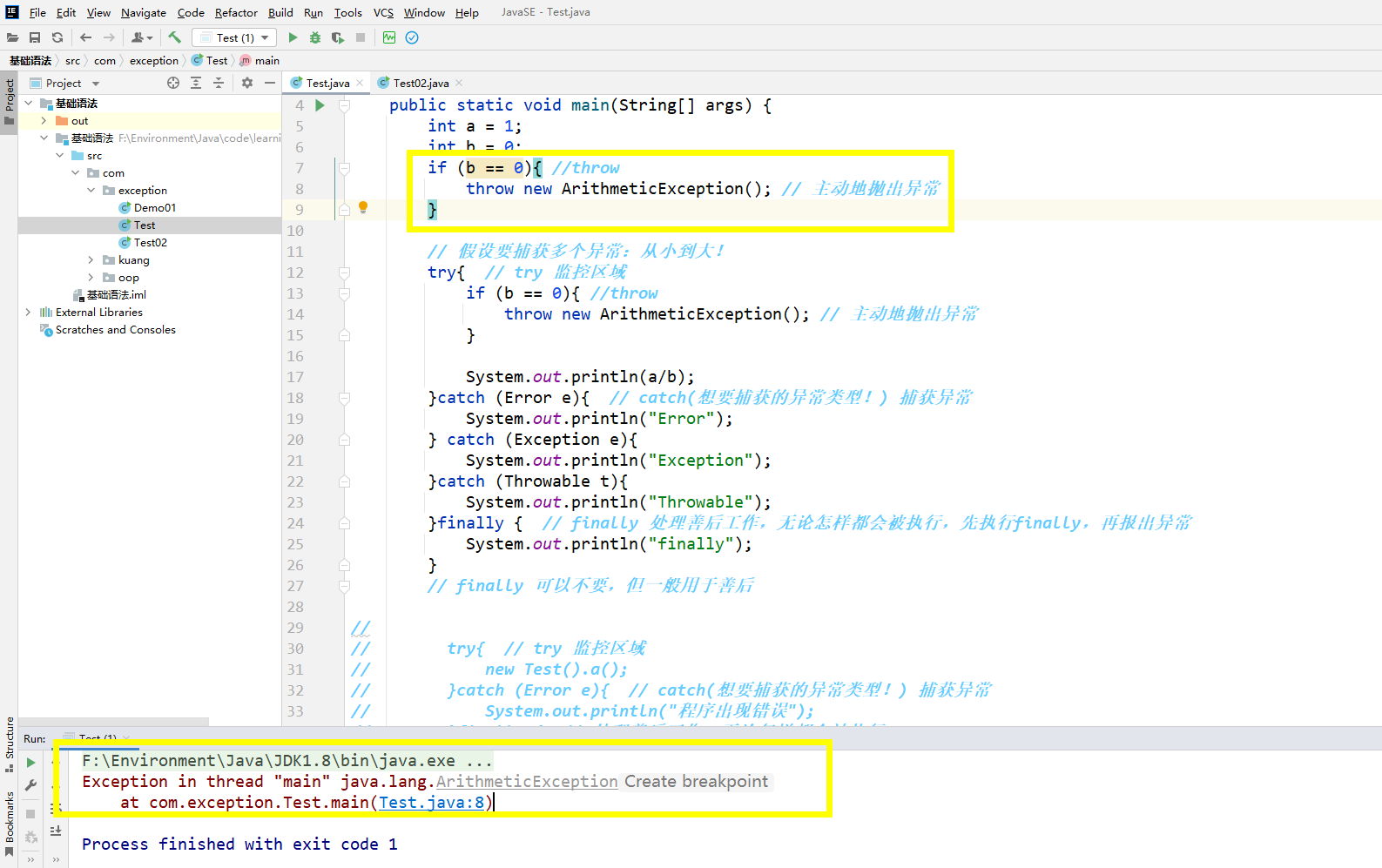Viewport: 1382px width, 868px height.
Task: Click the Structure tool window button
Action: (9, 744)
